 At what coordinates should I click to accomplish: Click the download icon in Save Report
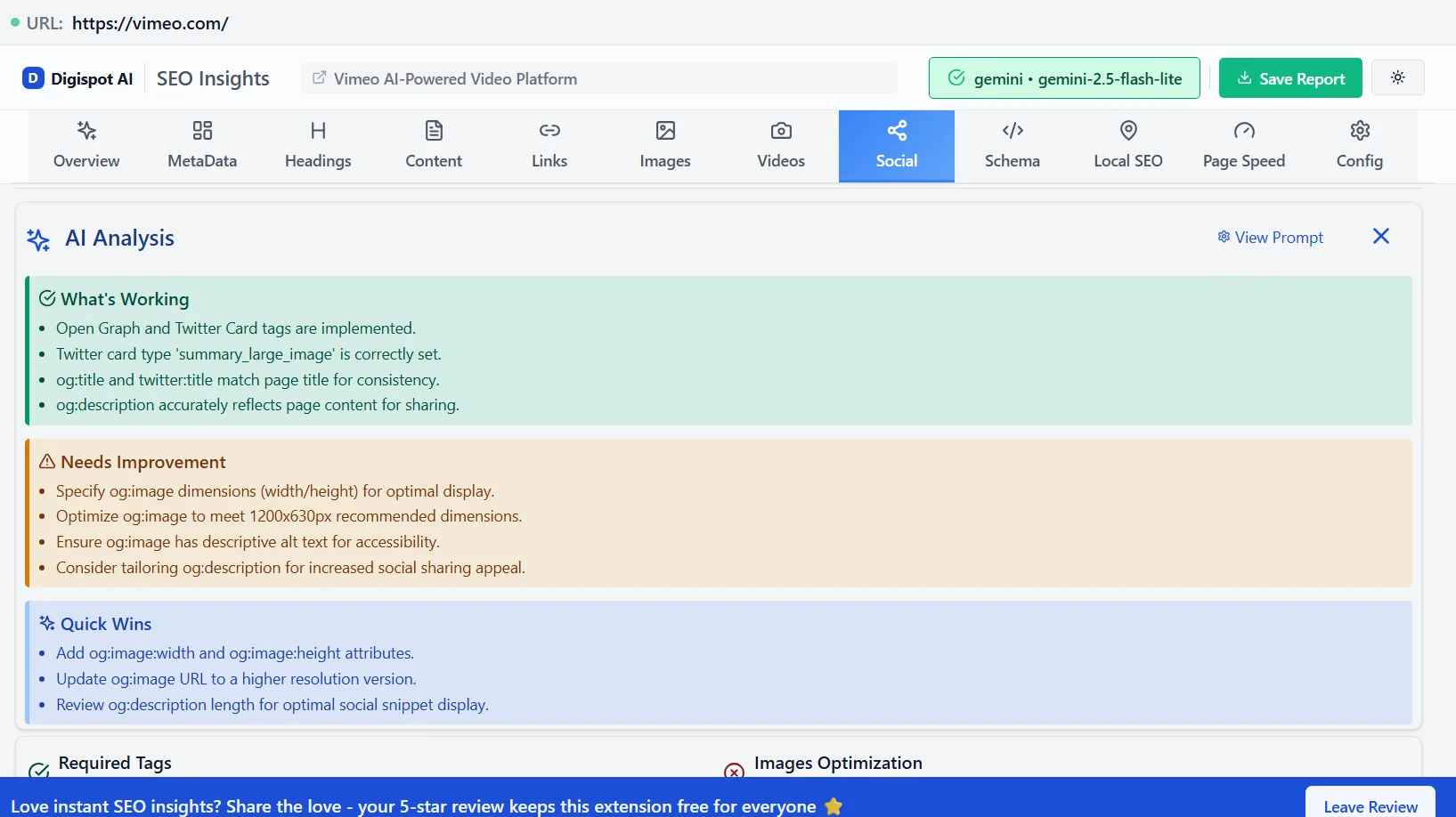pos(1245,77)
